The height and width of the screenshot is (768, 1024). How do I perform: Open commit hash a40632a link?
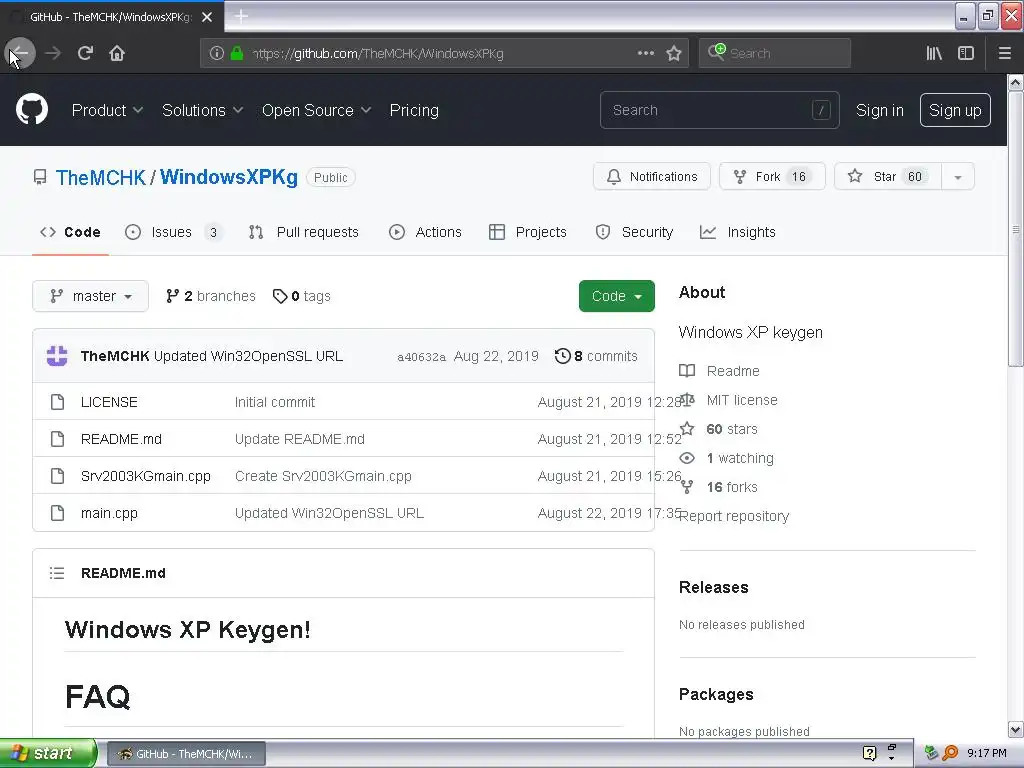click(x=421, y=357)
